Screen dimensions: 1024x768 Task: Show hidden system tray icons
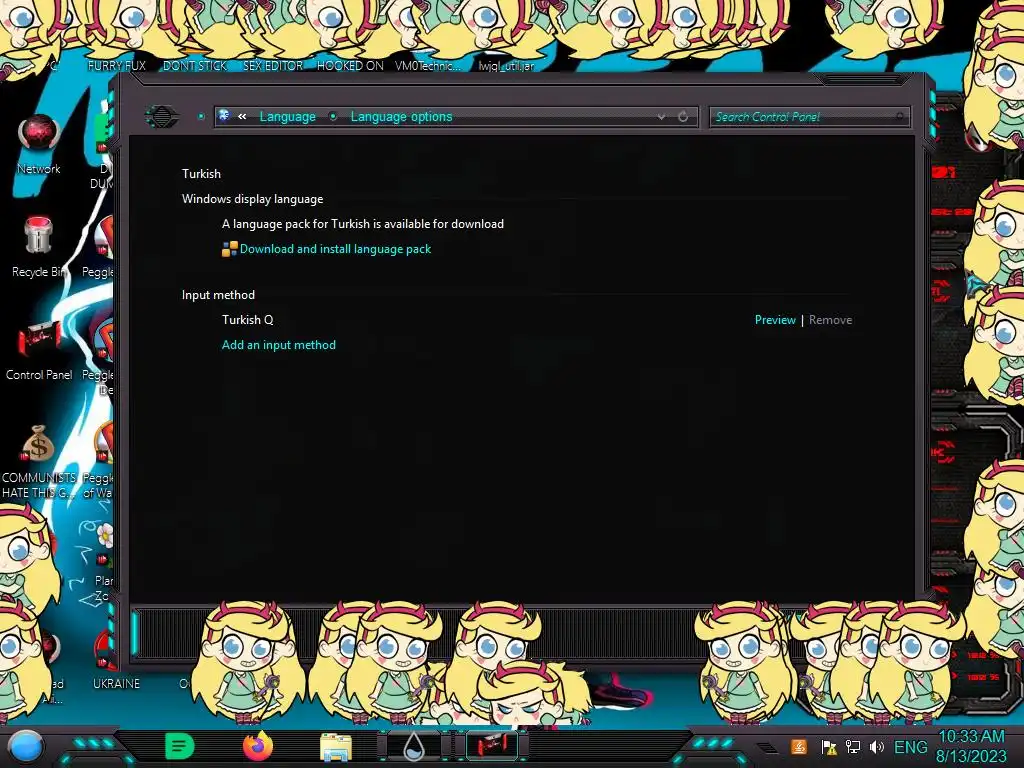click(767, 747)
